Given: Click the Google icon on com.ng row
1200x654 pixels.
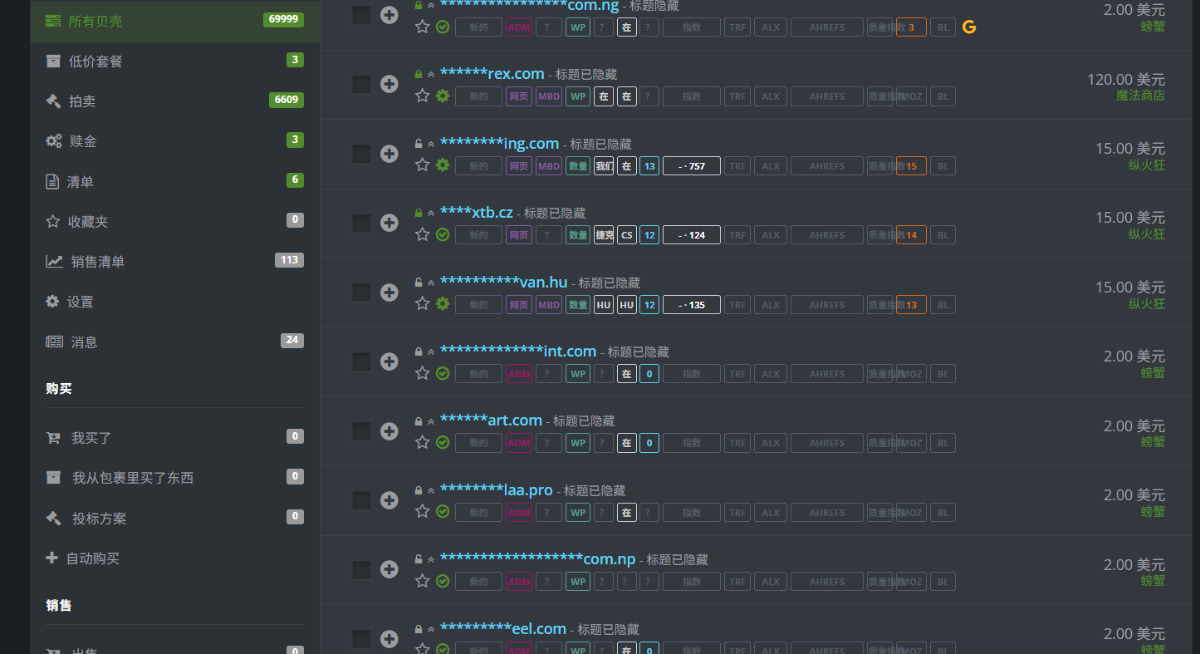Looking at the screenshot, I should [x=968, y=27].
